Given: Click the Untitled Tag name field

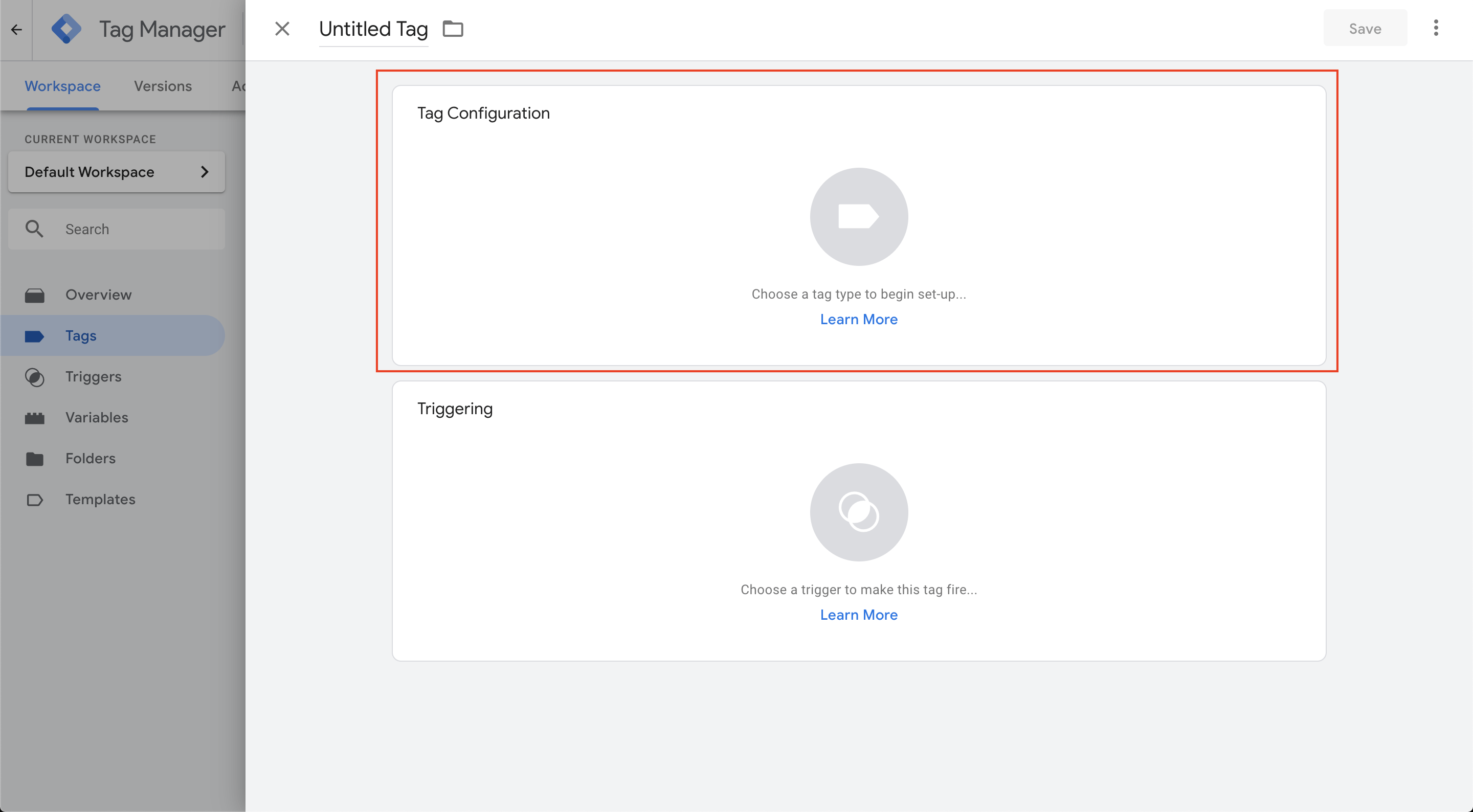Looking at the screenshot, I should pos(373,29).
